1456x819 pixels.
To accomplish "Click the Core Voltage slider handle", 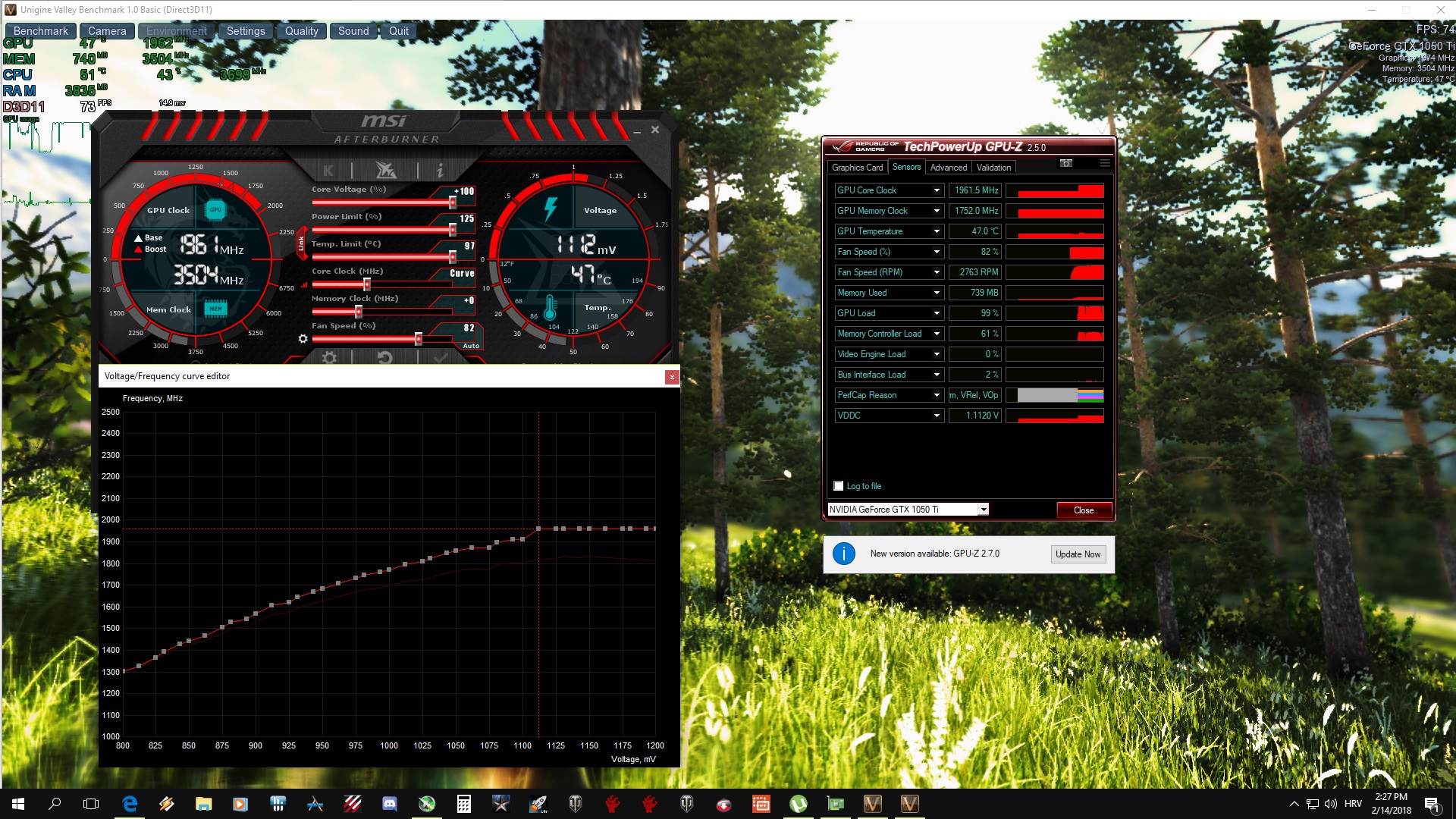I will [453, 202].
